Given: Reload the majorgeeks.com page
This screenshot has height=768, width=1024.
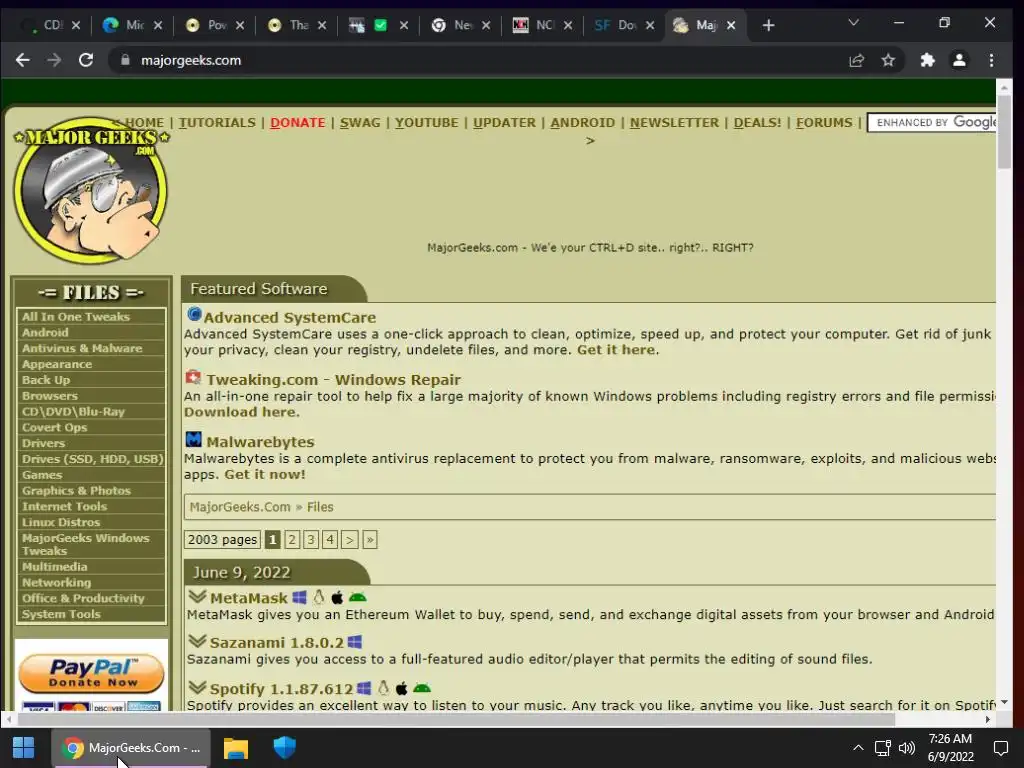Looking at the screenshot, I should point(86,60).
